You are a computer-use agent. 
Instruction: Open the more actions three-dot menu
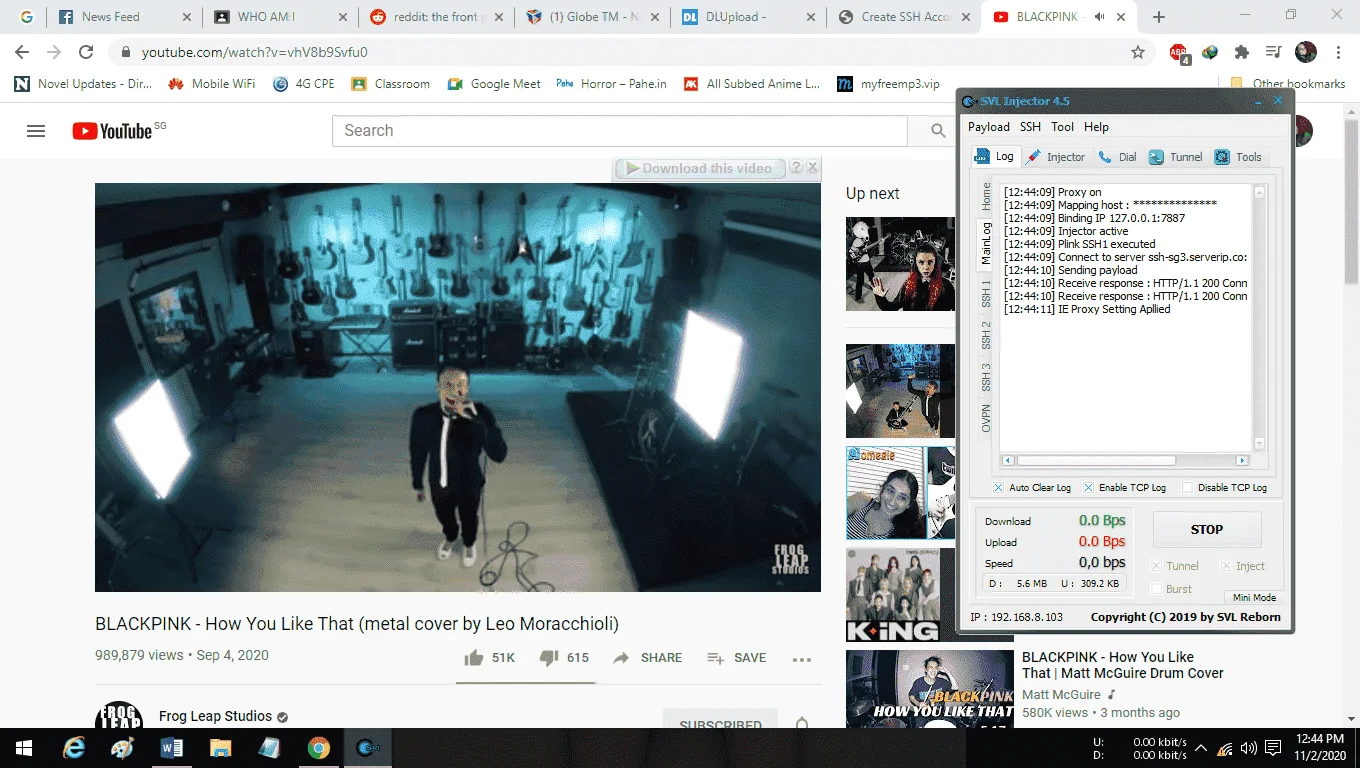pos(801,659)
